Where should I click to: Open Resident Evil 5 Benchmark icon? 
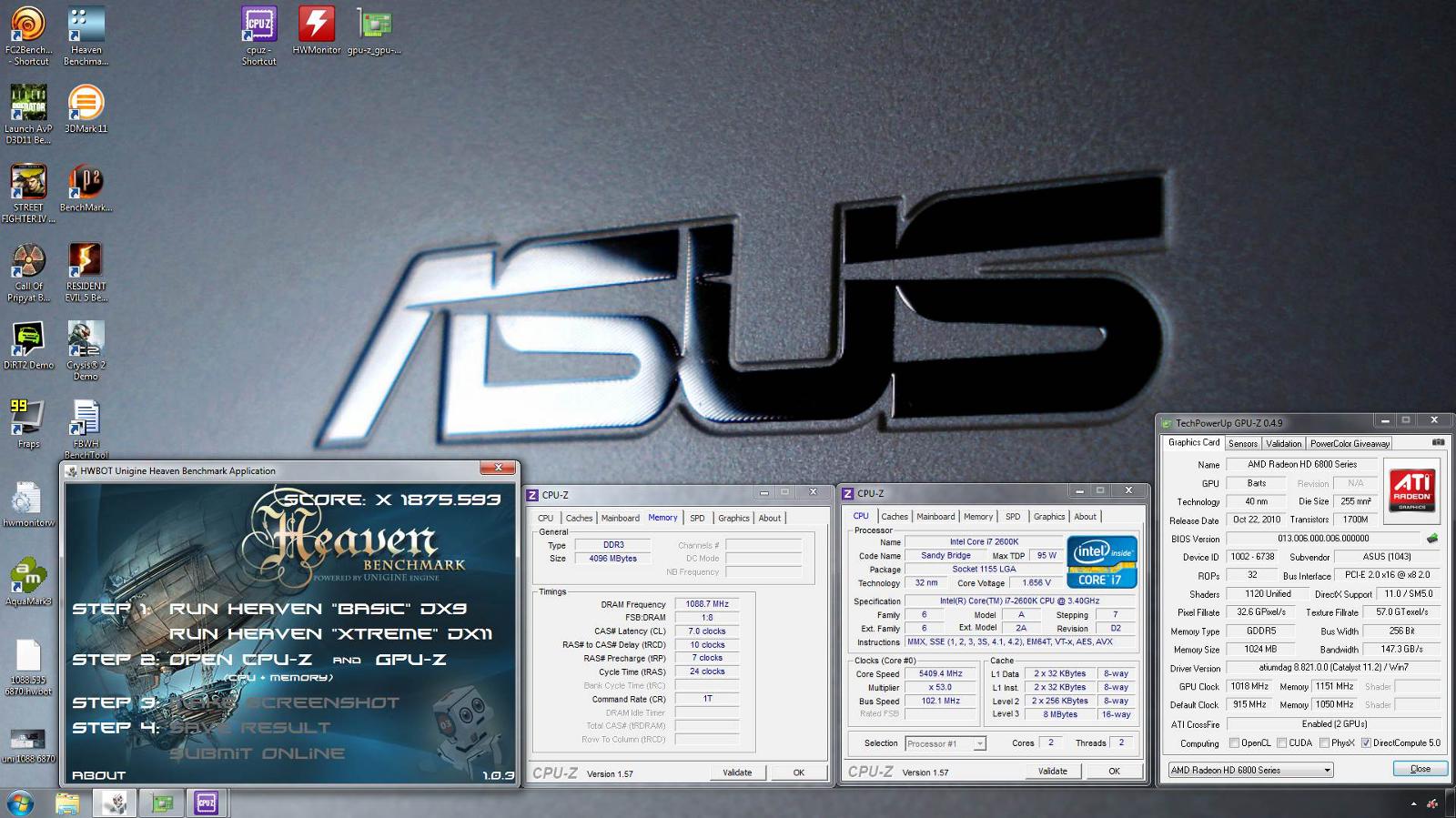point(86,273)
